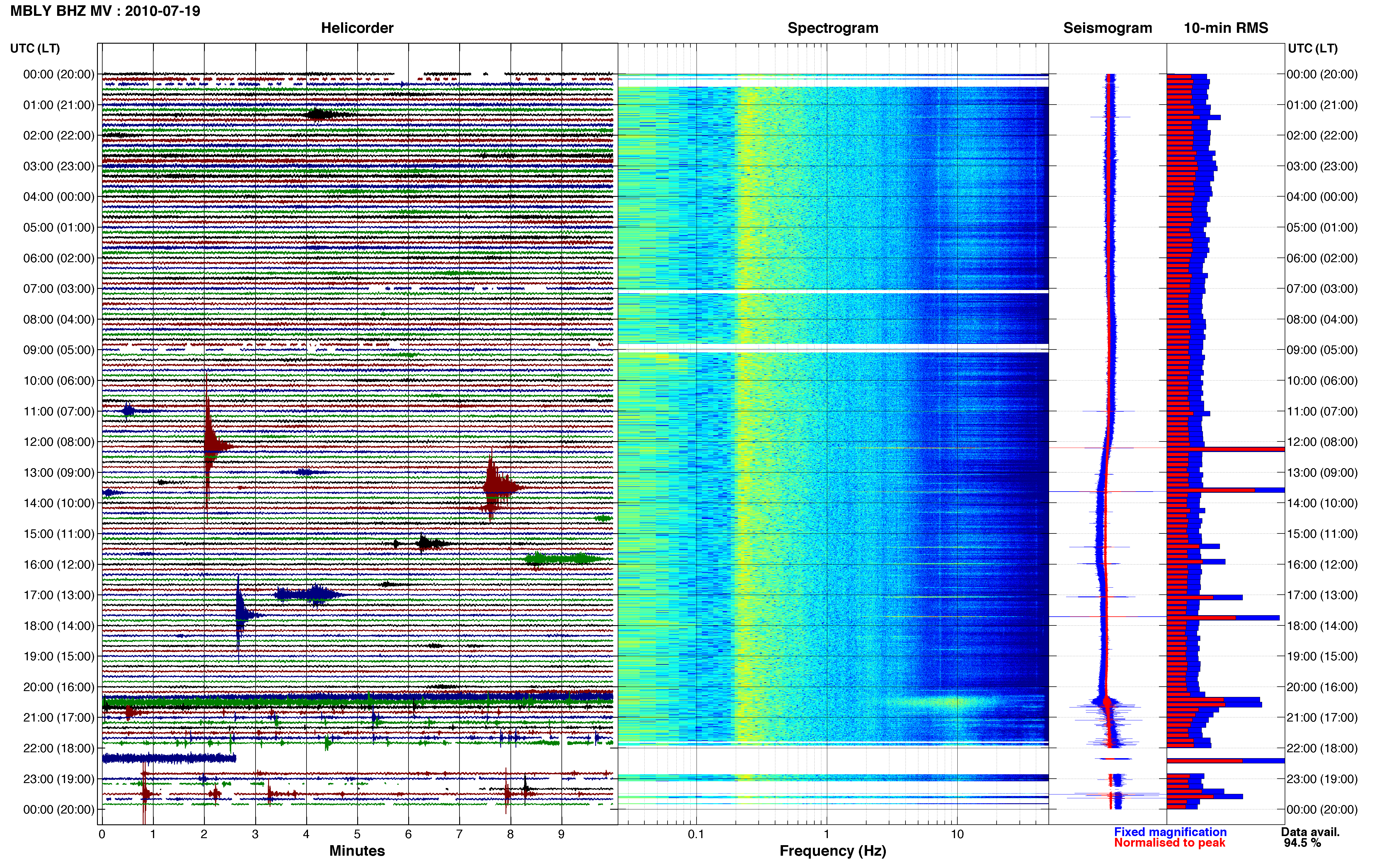Image resolution: width=1389 pixels, height=868 pixels.
Task: Click the left axis label '04:00 (00:00)'
Action: (x=59, y=197)
